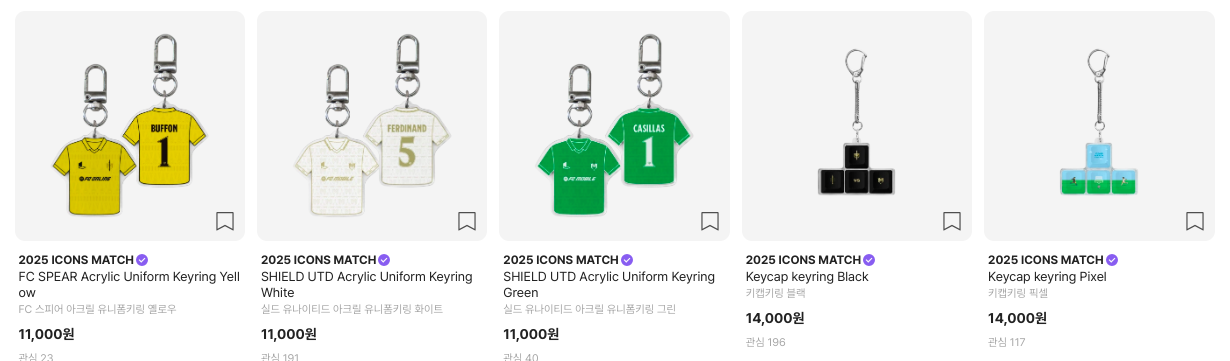
Task: Open SHIELD UTD Acrylic Uniform Keyring White title
Action: (366, 285)
